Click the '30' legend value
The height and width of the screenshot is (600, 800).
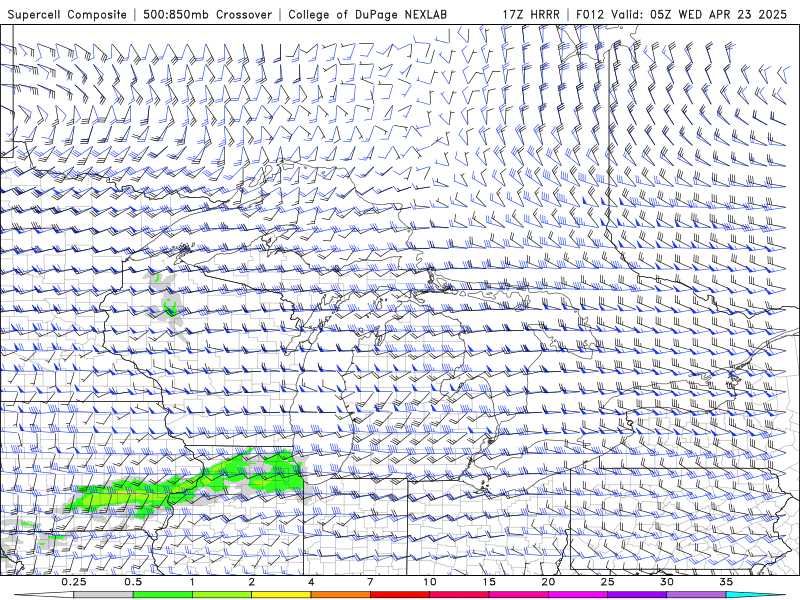coord(667,582)
